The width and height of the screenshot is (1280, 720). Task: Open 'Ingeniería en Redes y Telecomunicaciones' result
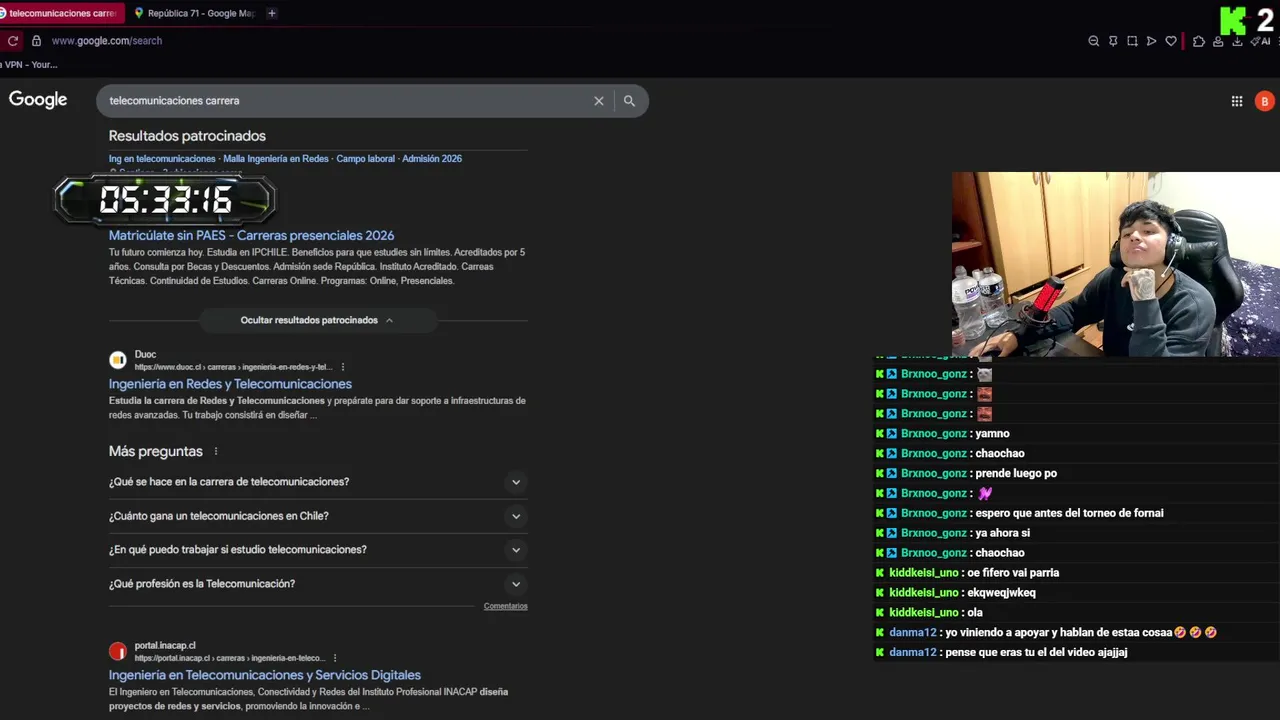pyautogui.click(x=230, y=384)
